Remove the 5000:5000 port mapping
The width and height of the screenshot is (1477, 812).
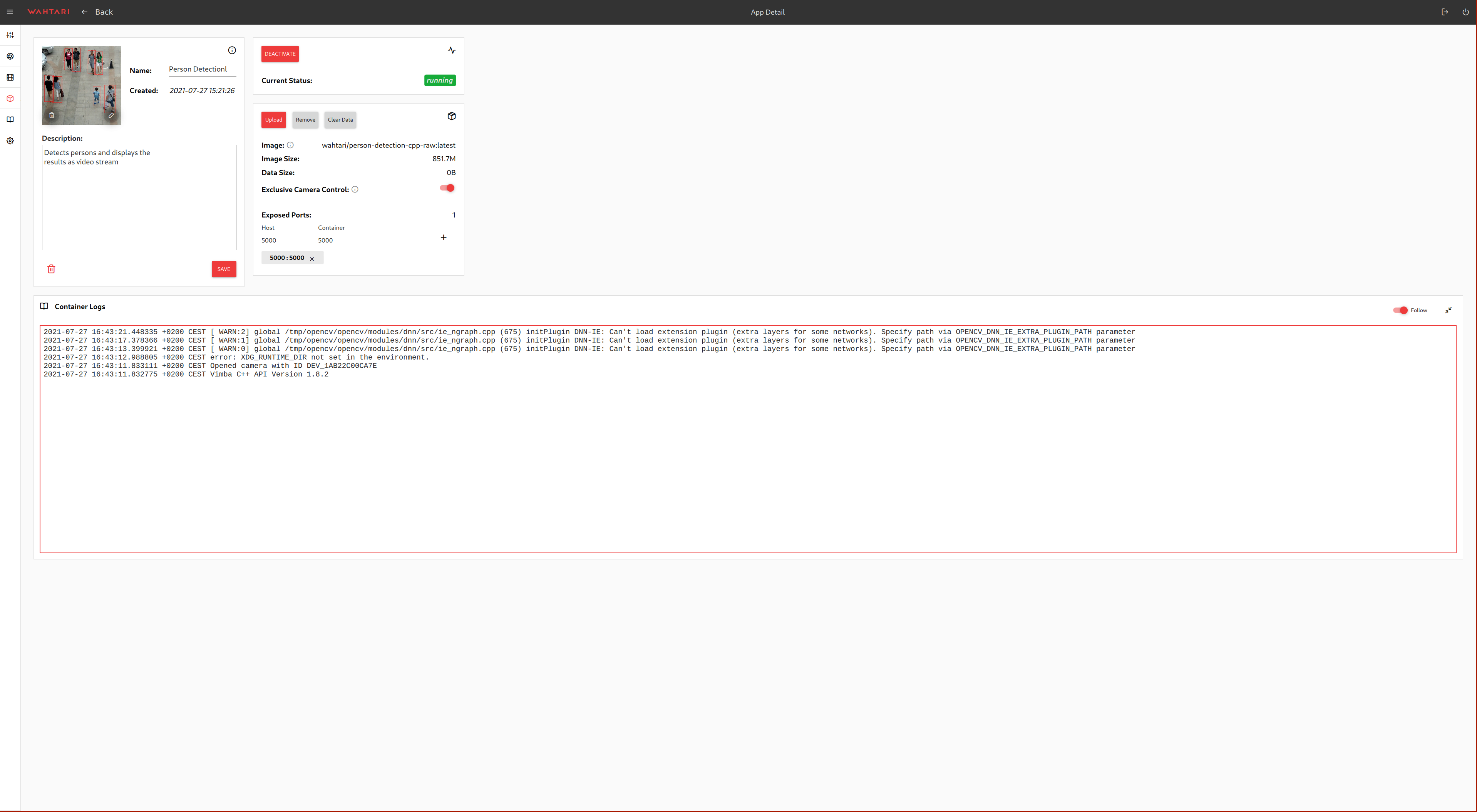pyautogui.click(x=312, y=259)
